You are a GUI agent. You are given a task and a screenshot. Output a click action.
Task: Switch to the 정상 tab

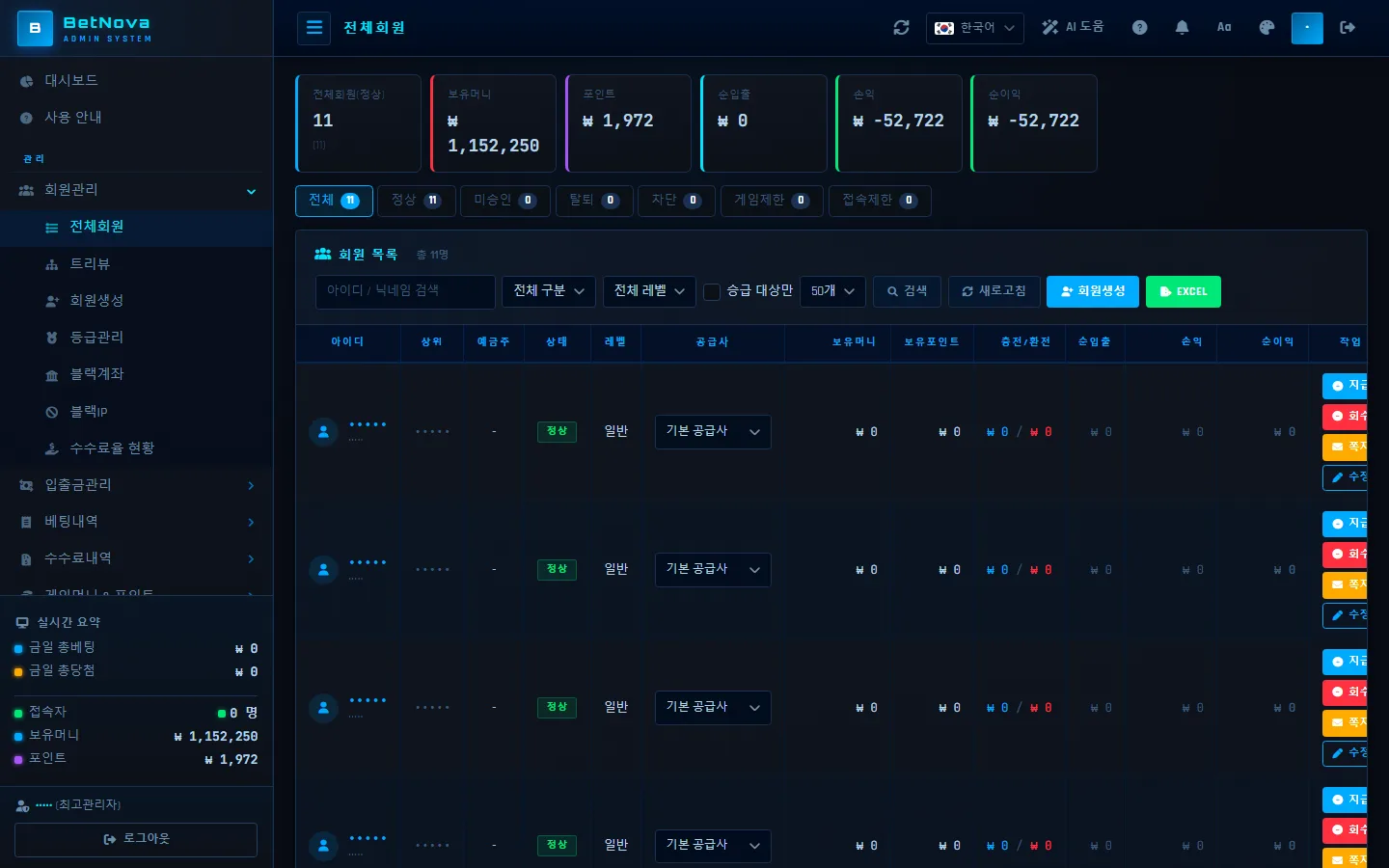[416, 201]
